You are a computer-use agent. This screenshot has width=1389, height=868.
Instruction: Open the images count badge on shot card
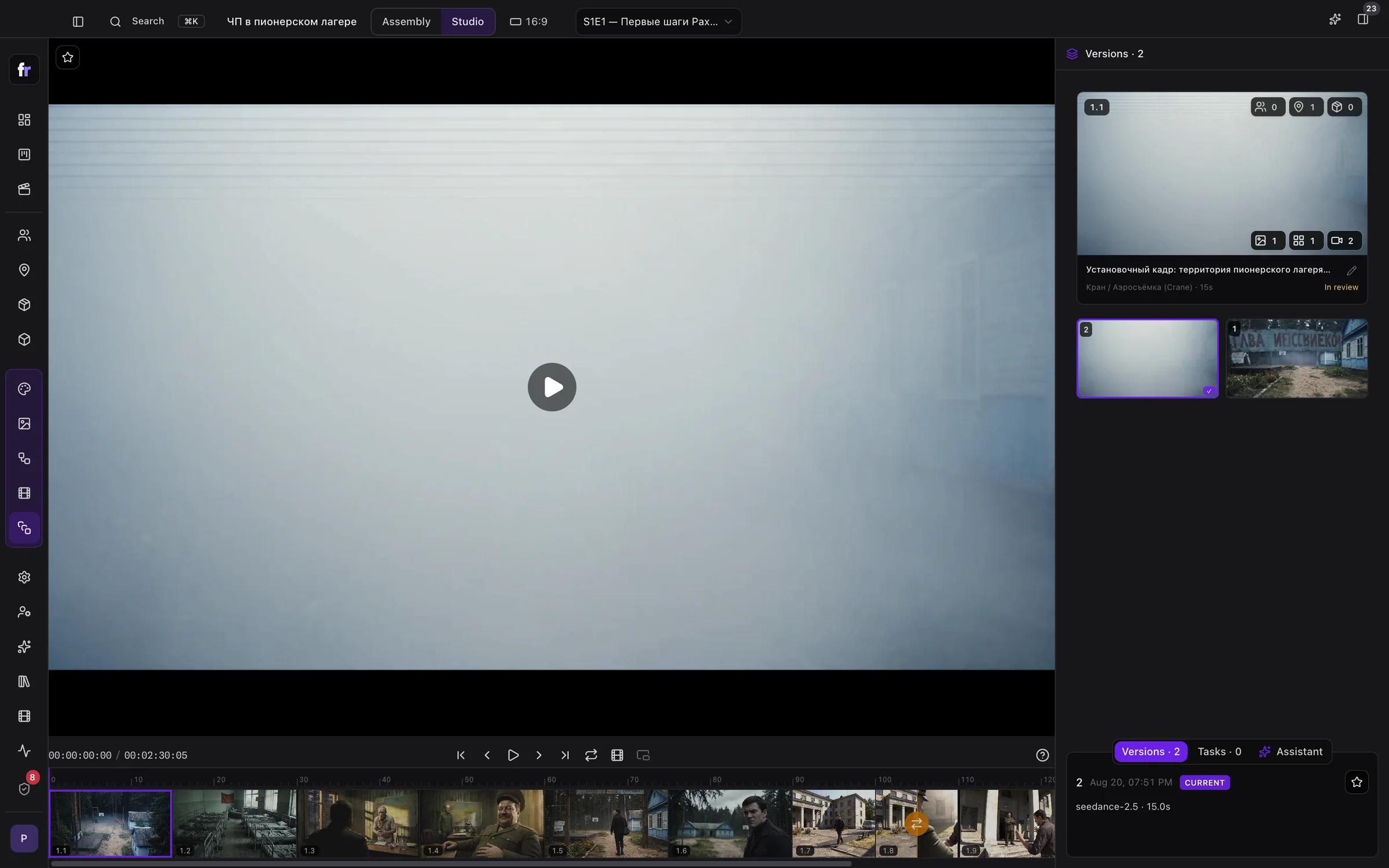[x=1267, y=241]
